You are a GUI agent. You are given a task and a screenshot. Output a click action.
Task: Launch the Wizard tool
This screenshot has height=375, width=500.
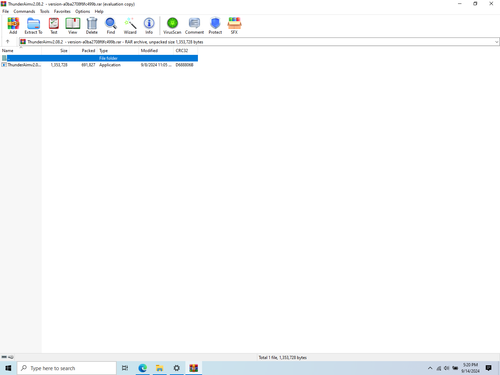[x=130, y=26]
